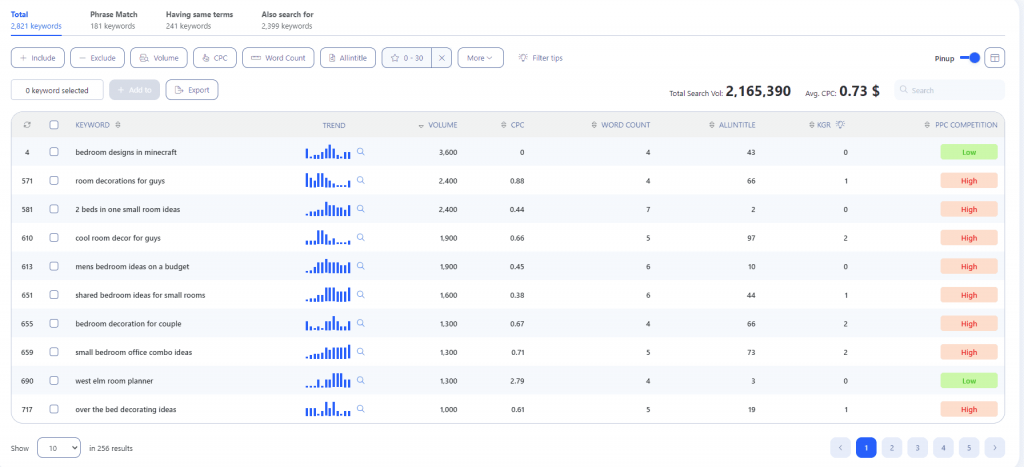Select checkbox for bedroom decoration for couple
Viewport: 1024px width, 467px height.
coord(54,323)
